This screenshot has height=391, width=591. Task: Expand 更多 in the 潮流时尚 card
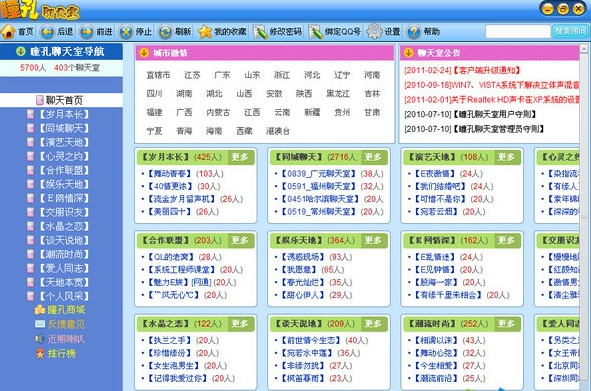click(x=506, y=324)
